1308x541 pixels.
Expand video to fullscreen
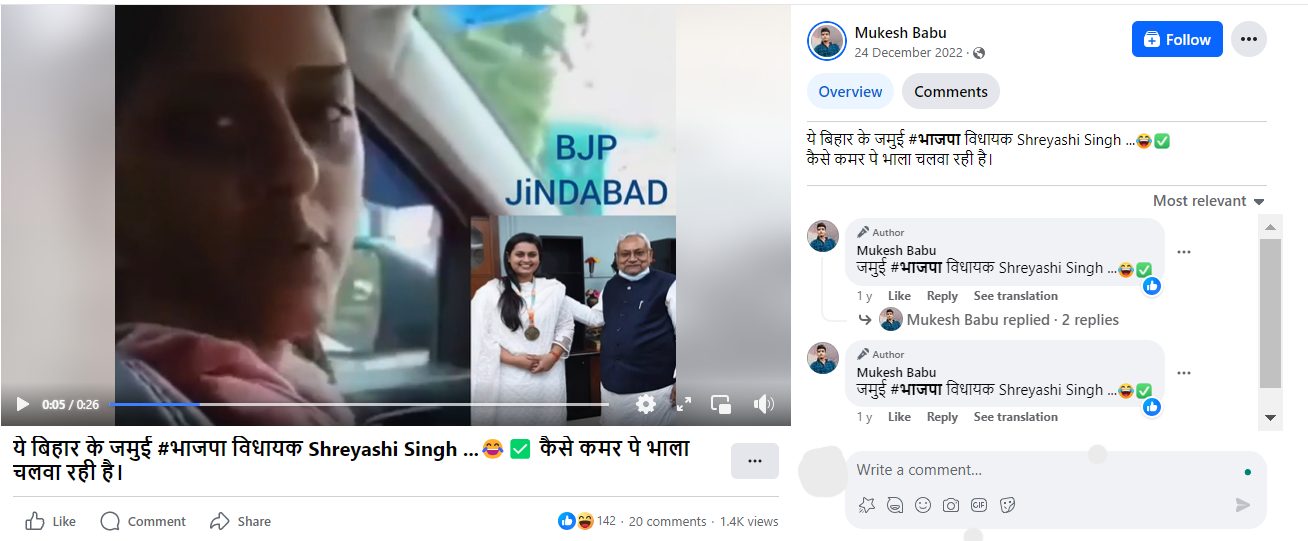click(x=684, y=404)
